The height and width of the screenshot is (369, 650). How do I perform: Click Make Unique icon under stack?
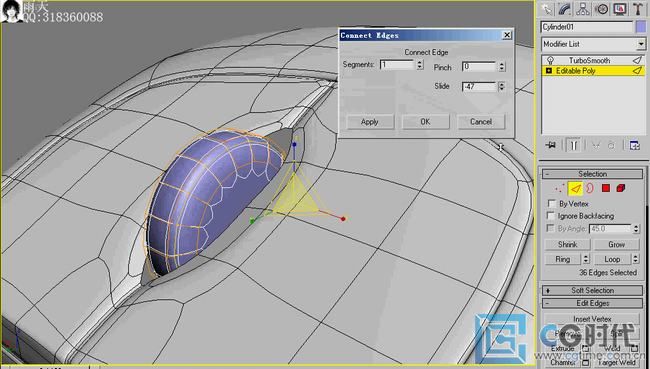(x=595, y=145)
